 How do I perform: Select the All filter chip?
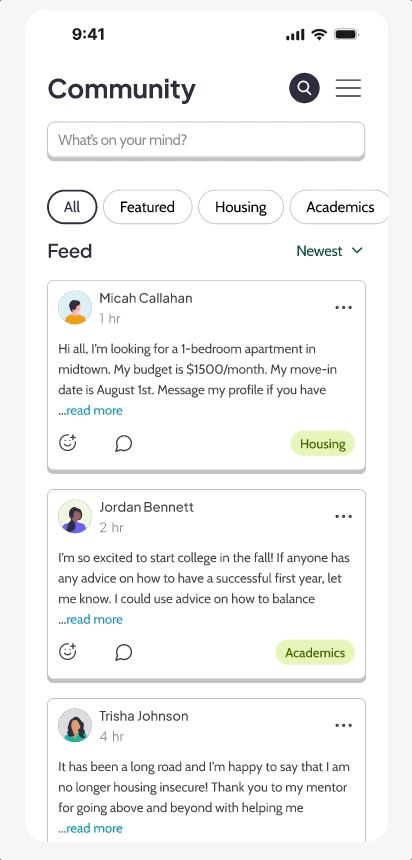pos(72,207)
